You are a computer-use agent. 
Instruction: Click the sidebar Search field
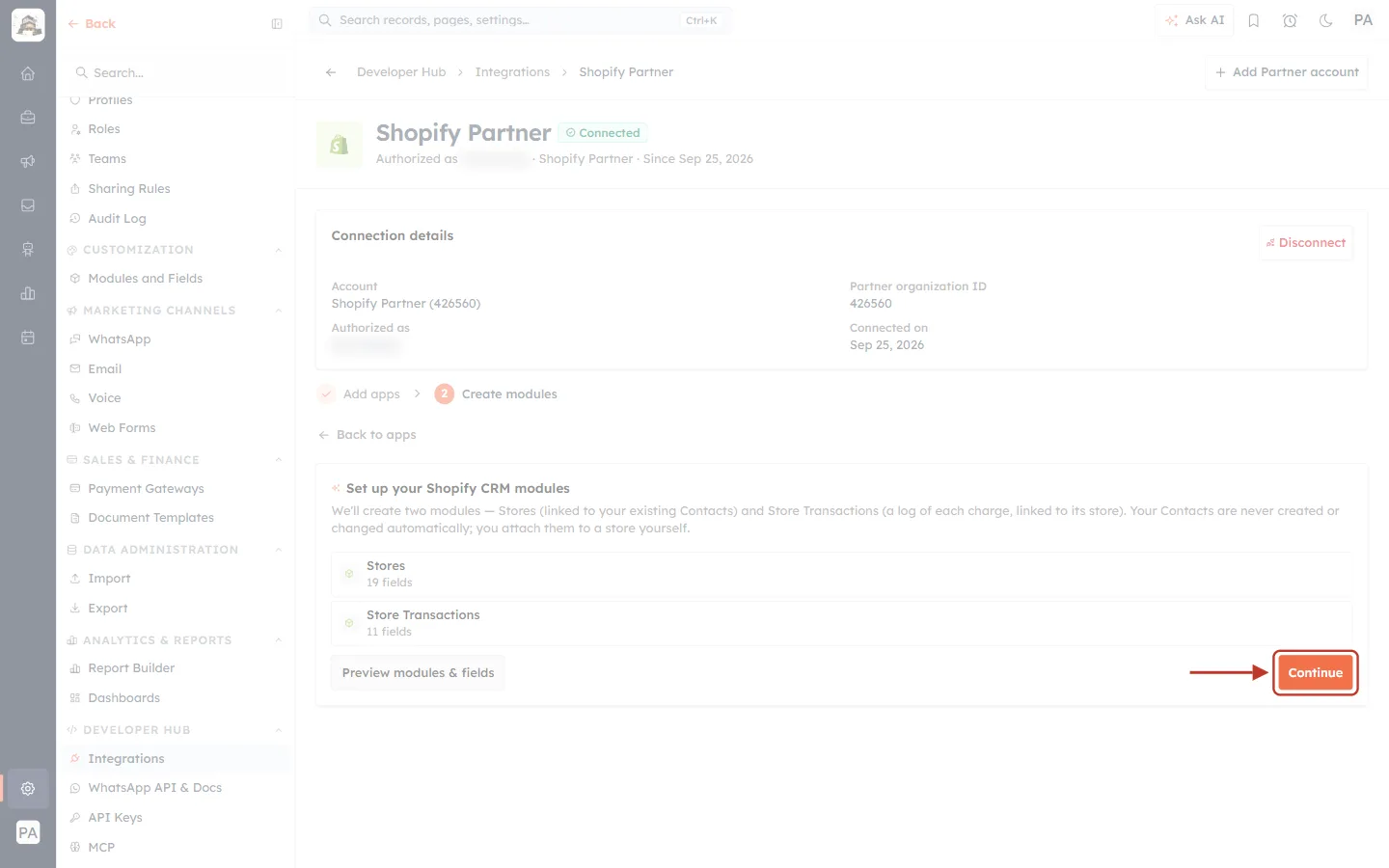176,73
